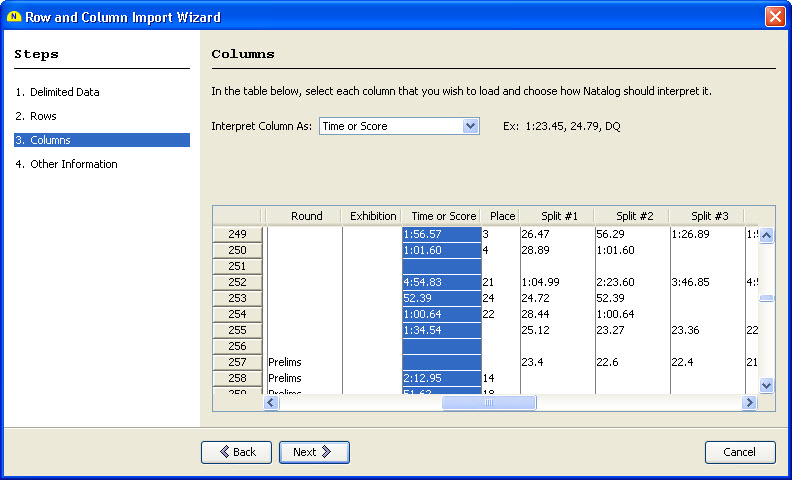Click the Place column header
This screenshot has height=480, width=792.
[502, 216]
